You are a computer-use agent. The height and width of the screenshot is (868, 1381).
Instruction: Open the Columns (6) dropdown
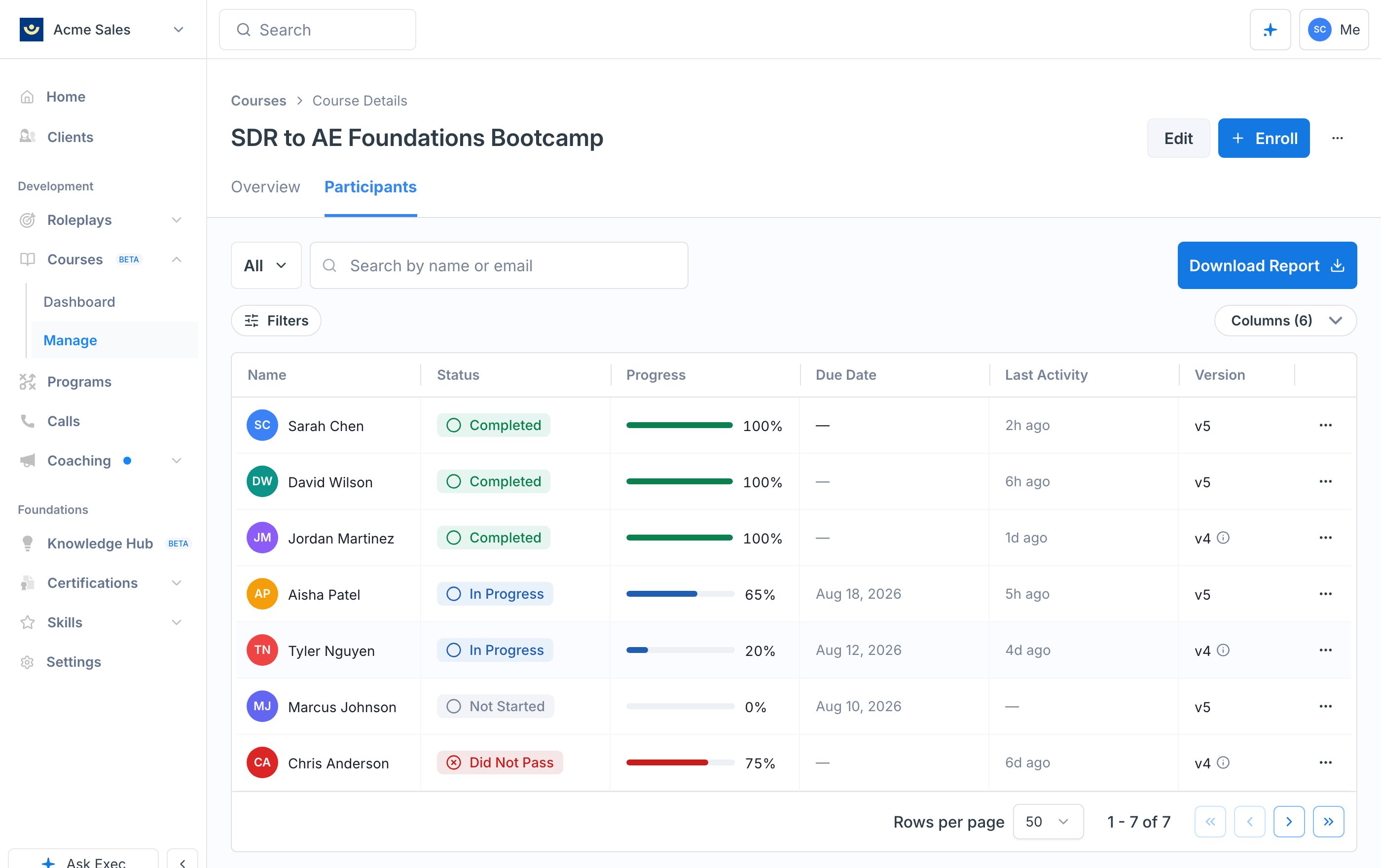(1285, 321)
